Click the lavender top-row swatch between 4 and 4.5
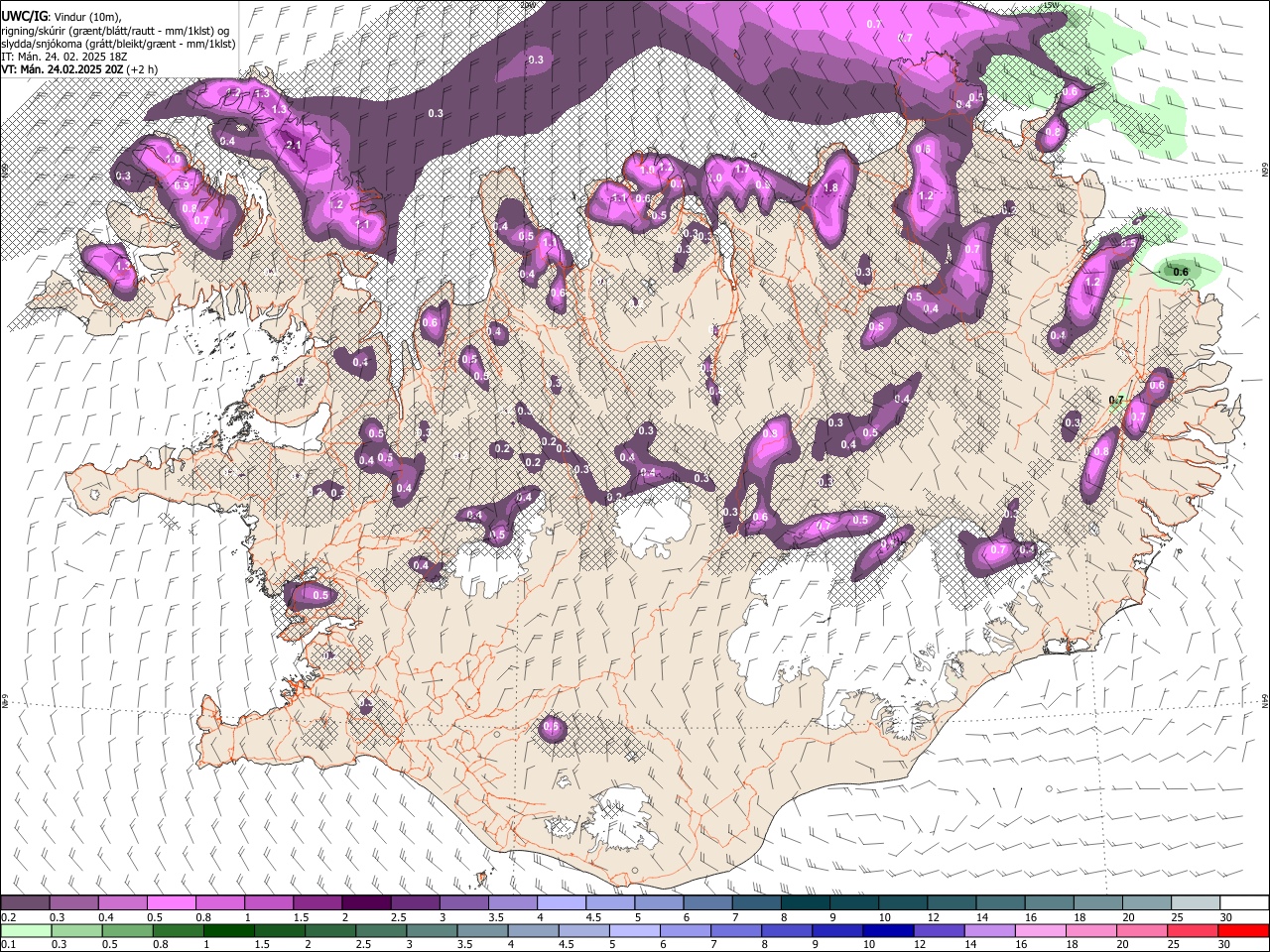Image resolution: width=1270 pixels, height=952 pixels. click(x=562, y=903)
